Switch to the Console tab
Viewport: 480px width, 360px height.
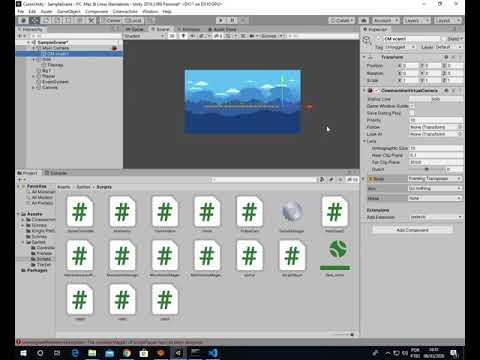click(x=56, y=173)
